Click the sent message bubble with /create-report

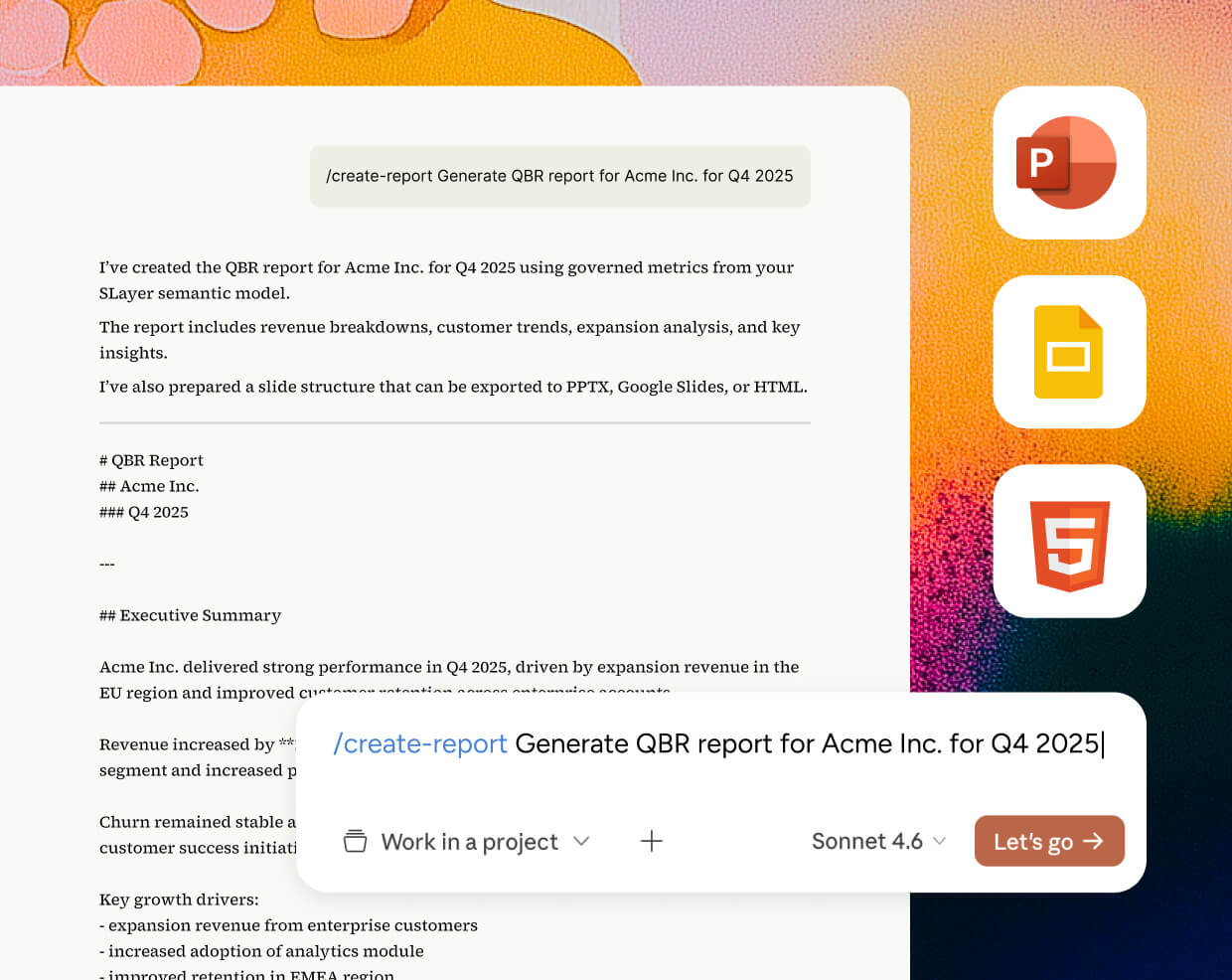(x=560, y=176)
